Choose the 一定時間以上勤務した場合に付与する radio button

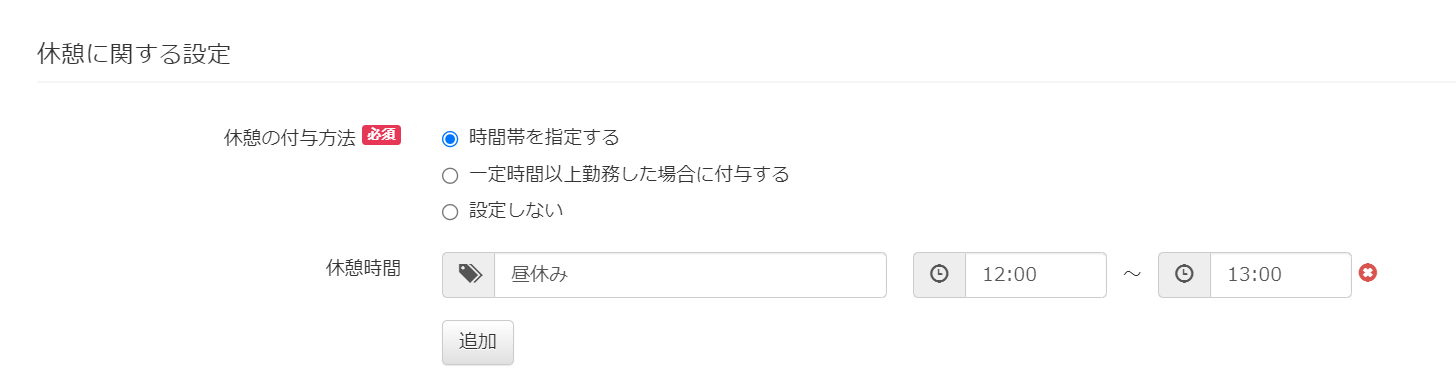click(x=450, y=176)
